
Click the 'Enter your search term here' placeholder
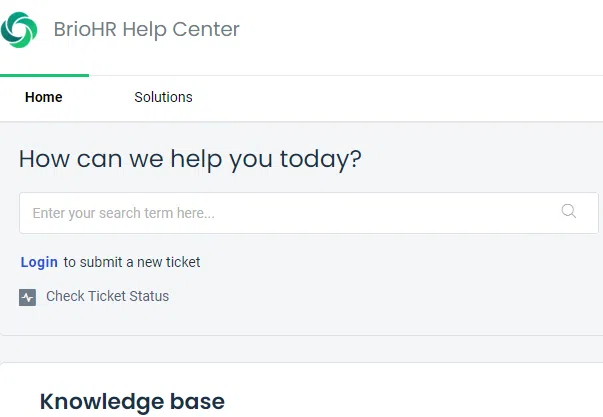pyautogui.click(x=123, y=213)
